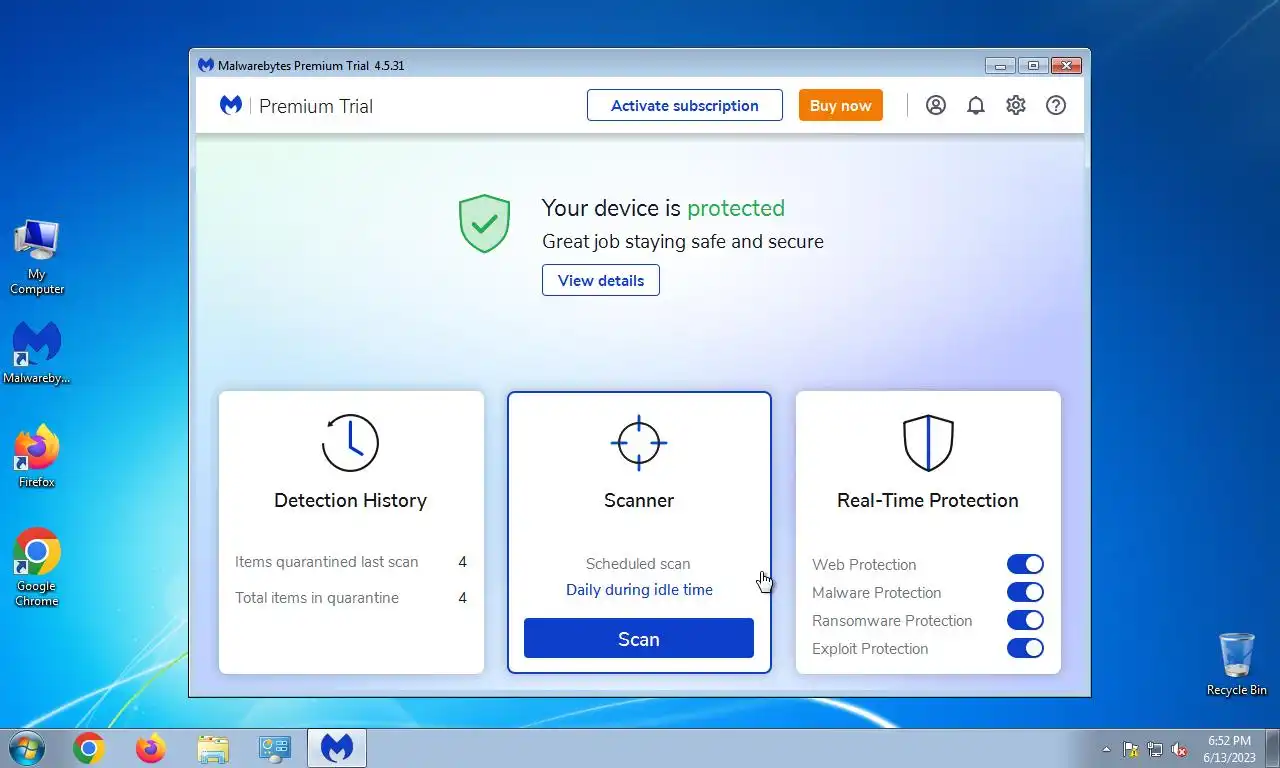The width and height of the screenshot is (1280, 768).
Task: Toggle Malware Protection switch
Action: tap(1025, 592)
